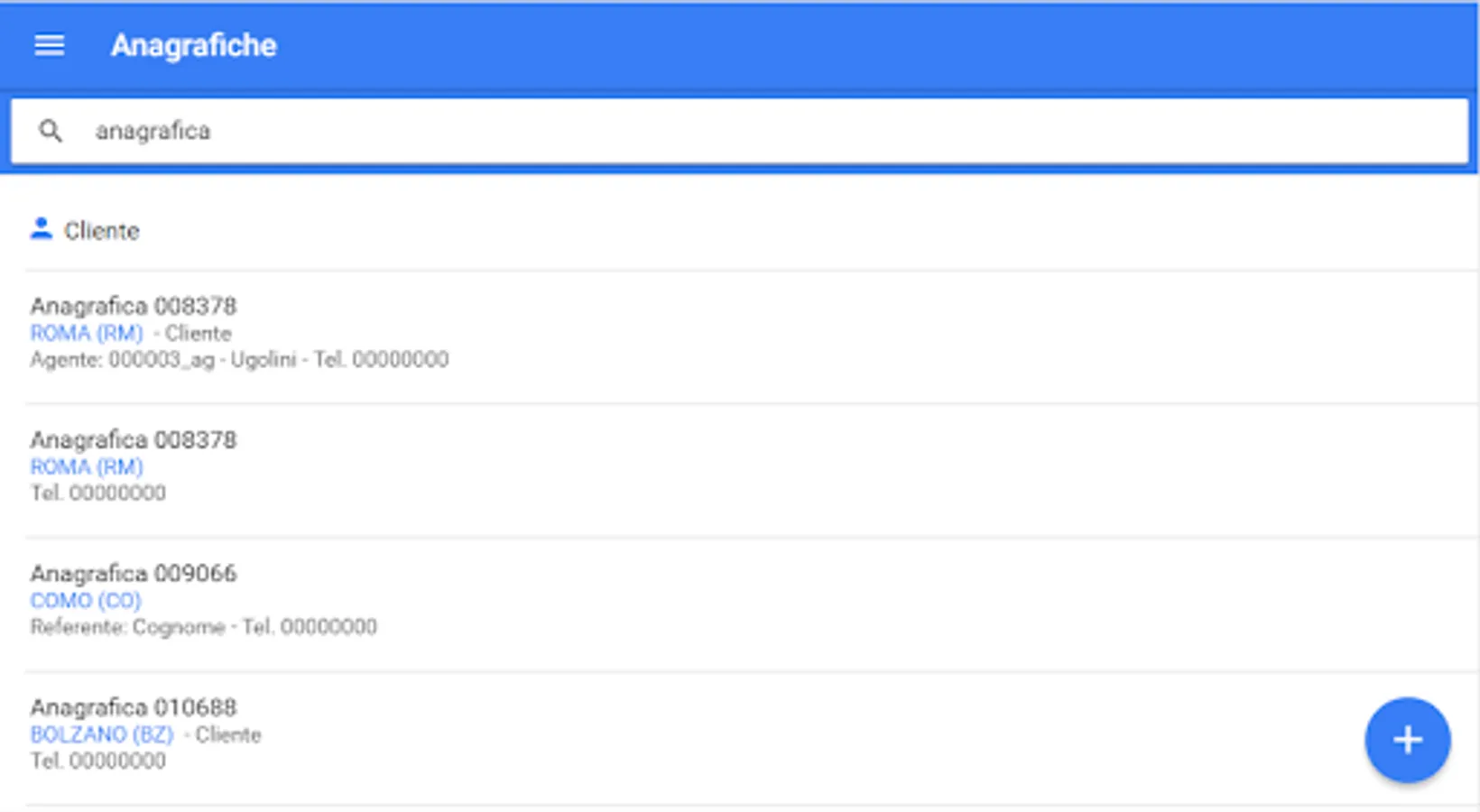Click the Agente 000003_ag Ugolini line

pyautogui.click(x=238, y=360)
